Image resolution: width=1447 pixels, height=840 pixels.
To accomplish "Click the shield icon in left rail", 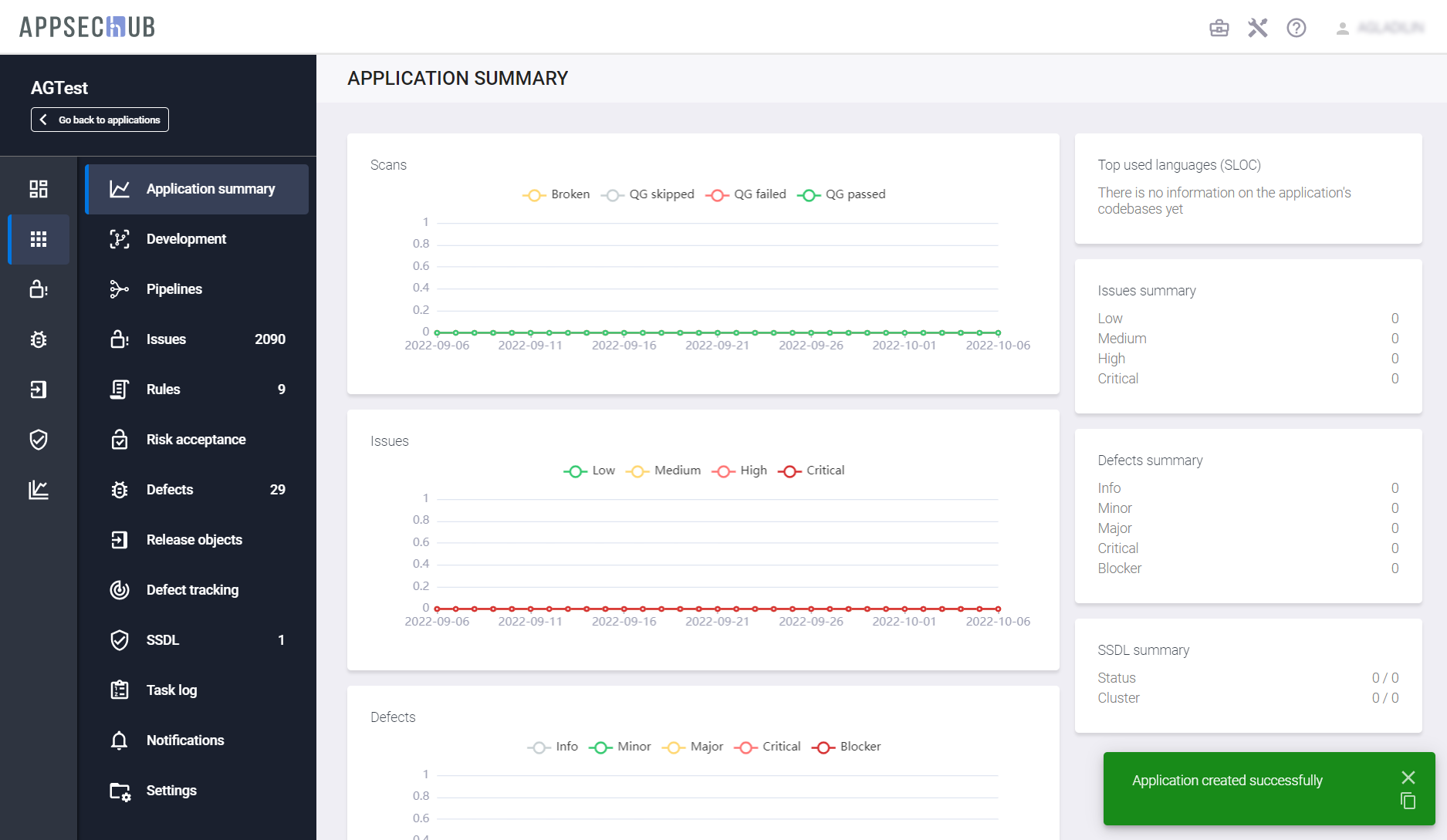I will [x=39, y=440].
